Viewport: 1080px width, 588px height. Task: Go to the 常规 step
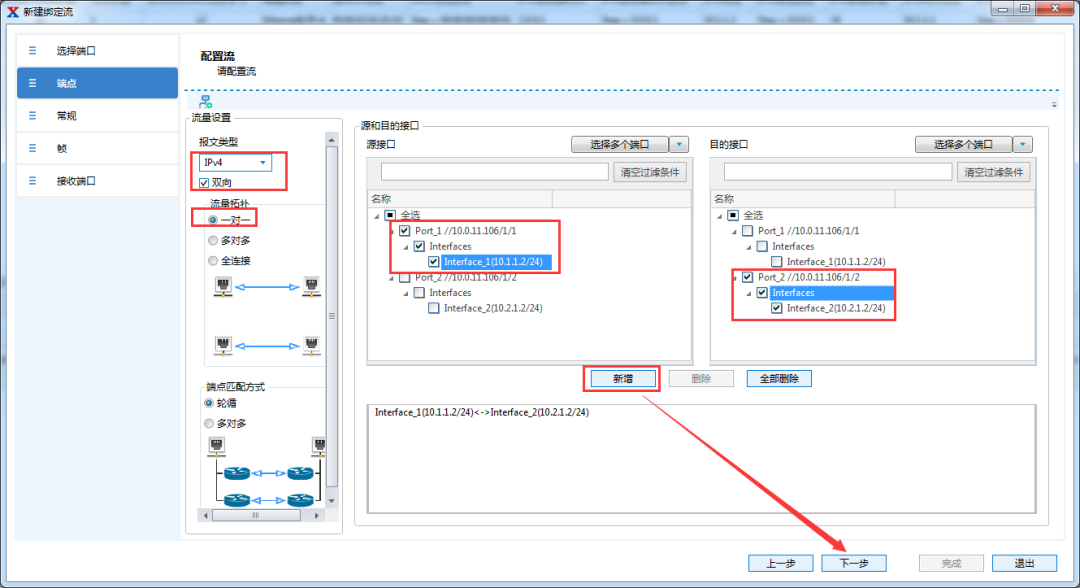coord(97,116)
